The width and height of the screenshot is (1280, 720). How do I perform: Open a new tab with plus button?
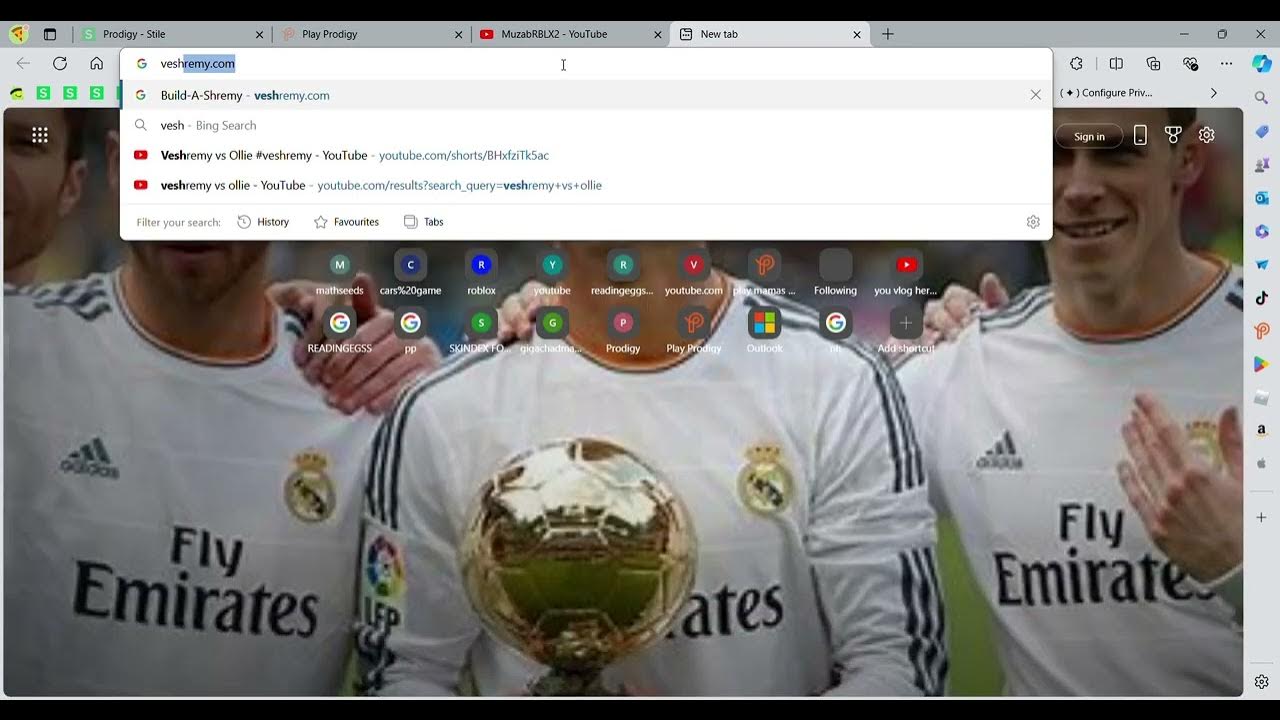pos(887,34)
